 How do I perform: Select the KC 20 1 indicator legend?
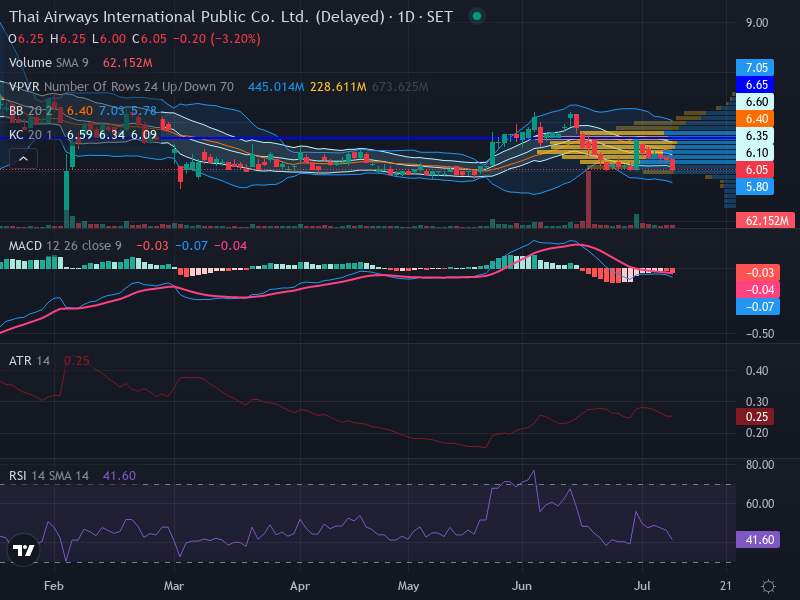31,135
